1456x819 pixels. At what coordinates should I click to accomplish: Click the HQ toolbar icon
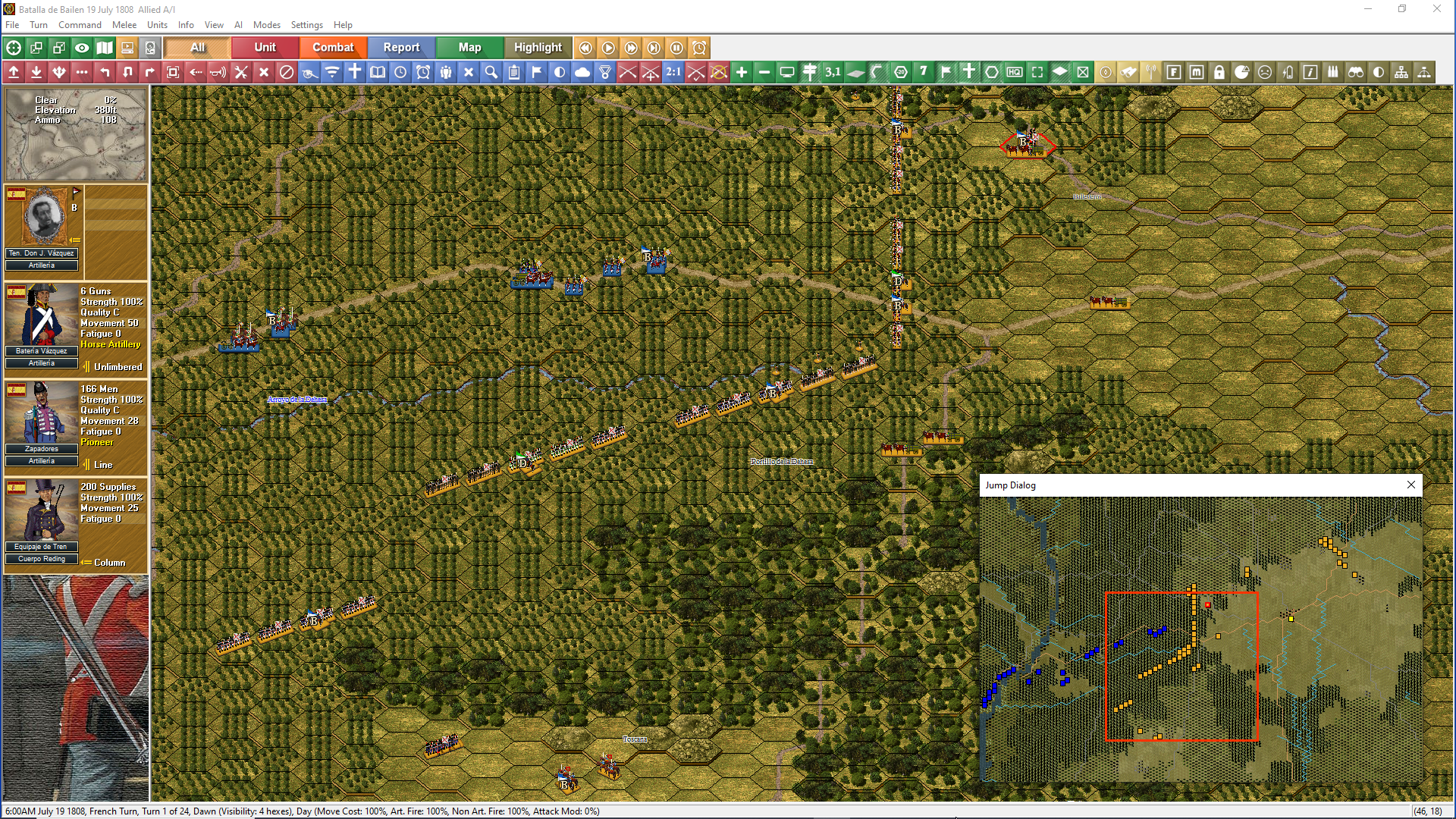coord(1015,72)
